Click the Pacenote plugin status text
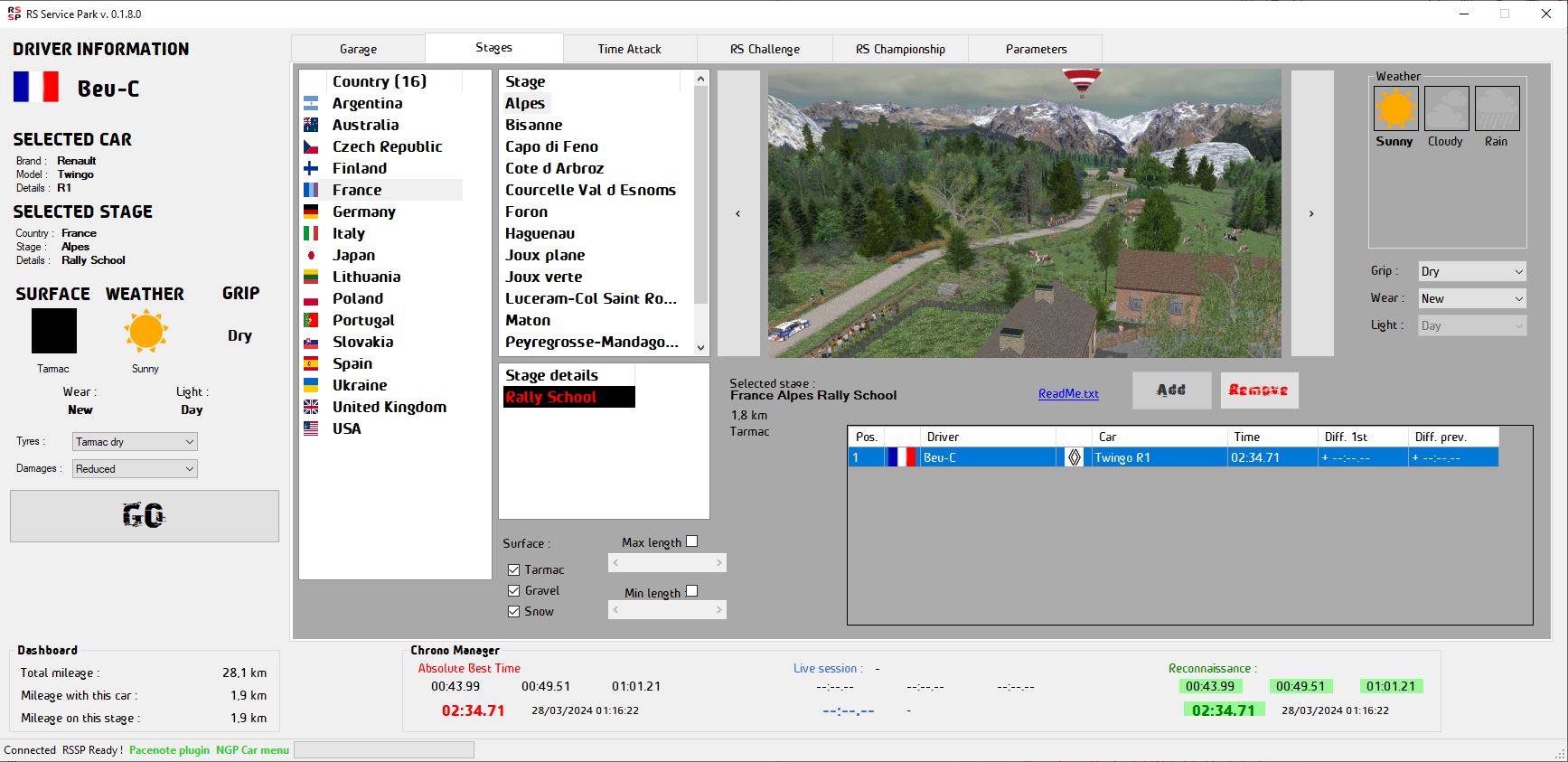Viewport: 1568px width, 762px height. [x=169, y=750]
